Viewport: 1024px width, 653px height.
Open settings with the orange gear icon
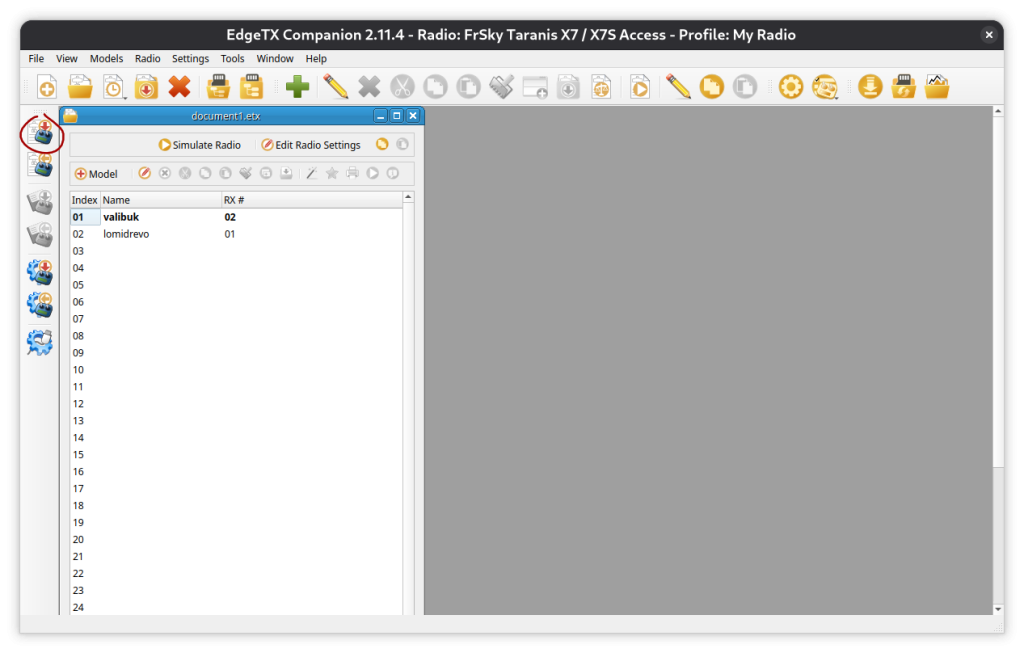tap(791, 87)
